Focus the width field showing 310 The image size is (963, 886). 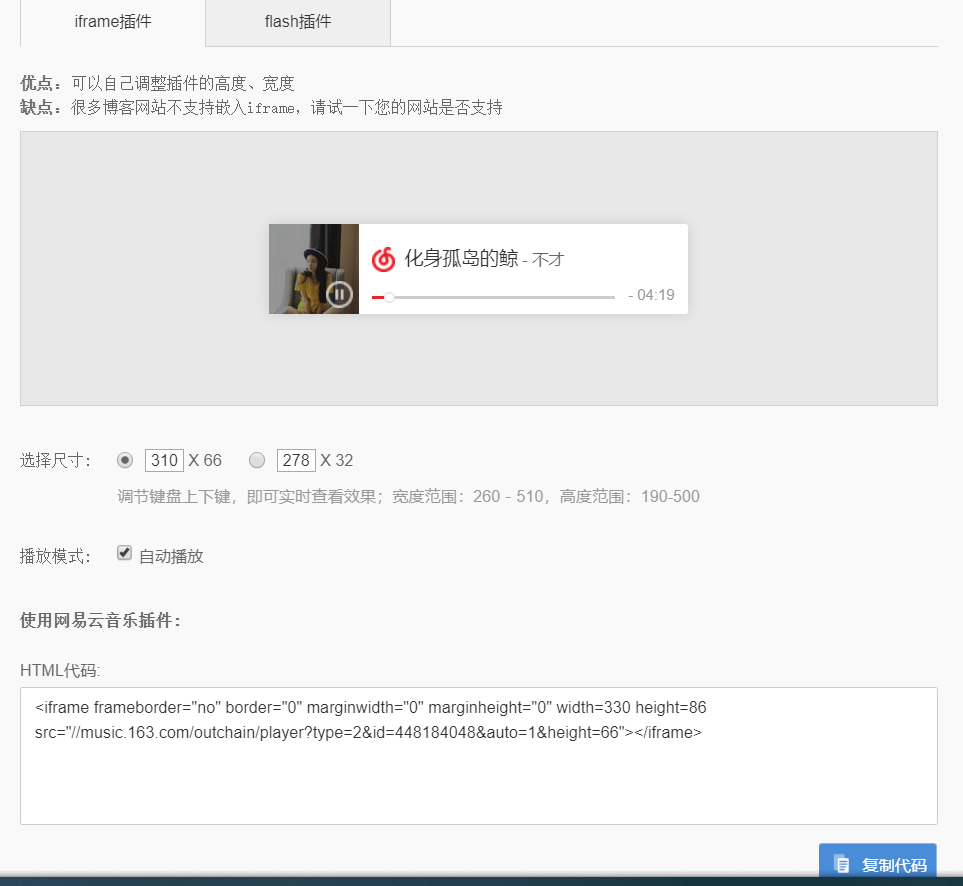tap(164, 460)
